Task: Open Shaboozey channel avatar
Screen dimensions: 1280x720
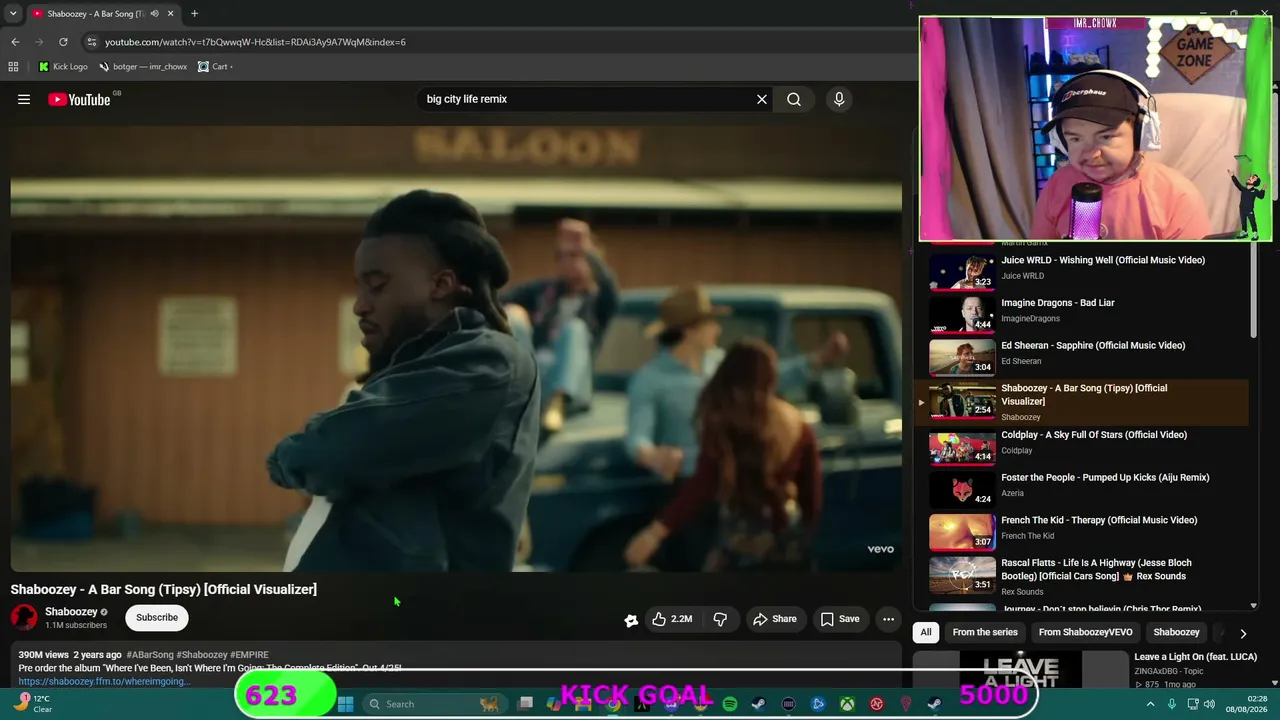Action: [24, 618]
